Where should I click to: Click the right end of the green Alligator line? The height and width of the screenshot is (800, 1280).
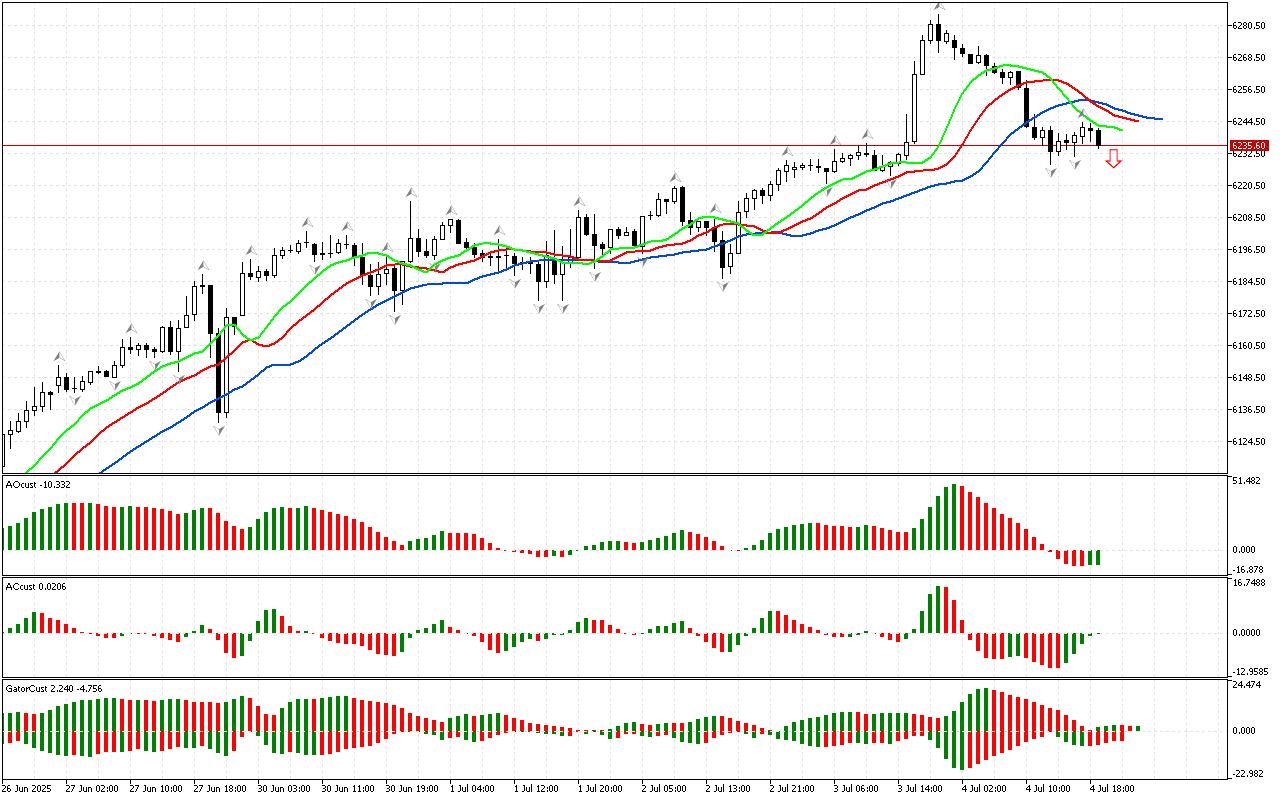(1121, 130)
